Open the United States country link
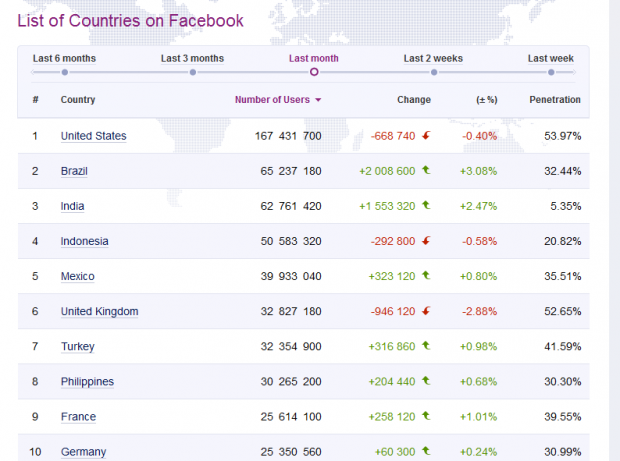Screen dimensions: 620x461 pyautogui.click(x=93, y=136)
